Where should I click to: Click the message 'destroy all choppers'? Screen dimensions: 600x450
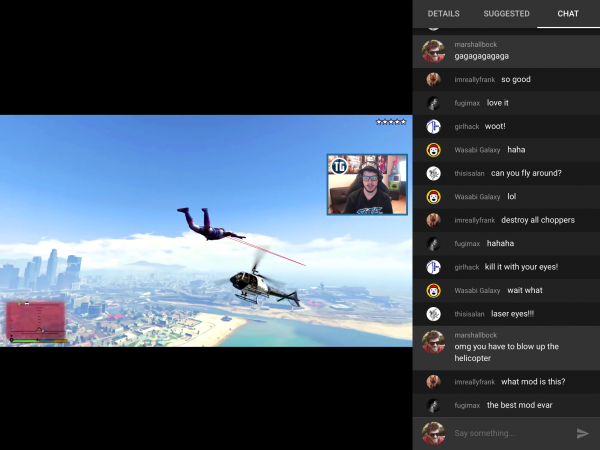[x=538, y=220]
